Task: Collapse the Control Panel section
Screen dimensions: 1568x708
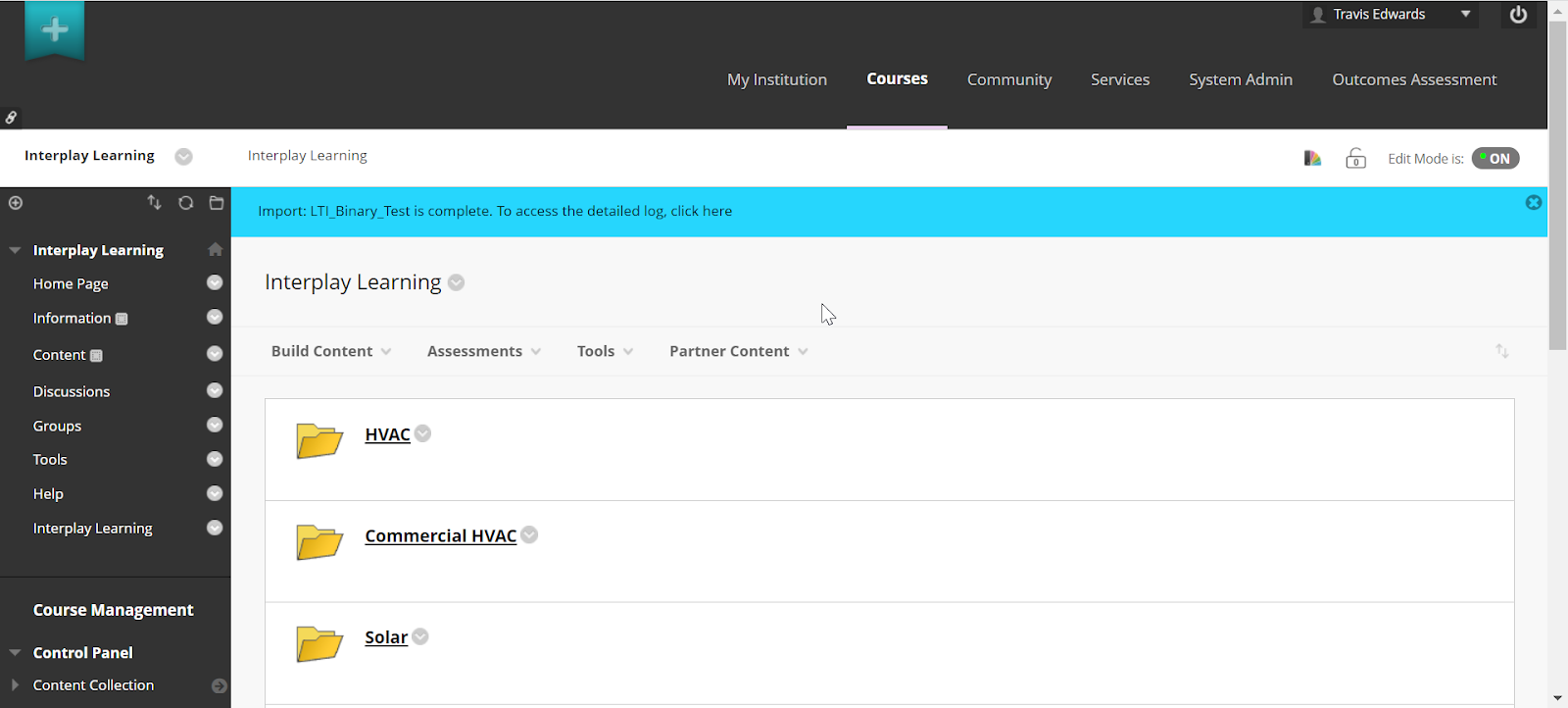Action: pyautogui.click(x=15, y=653)
